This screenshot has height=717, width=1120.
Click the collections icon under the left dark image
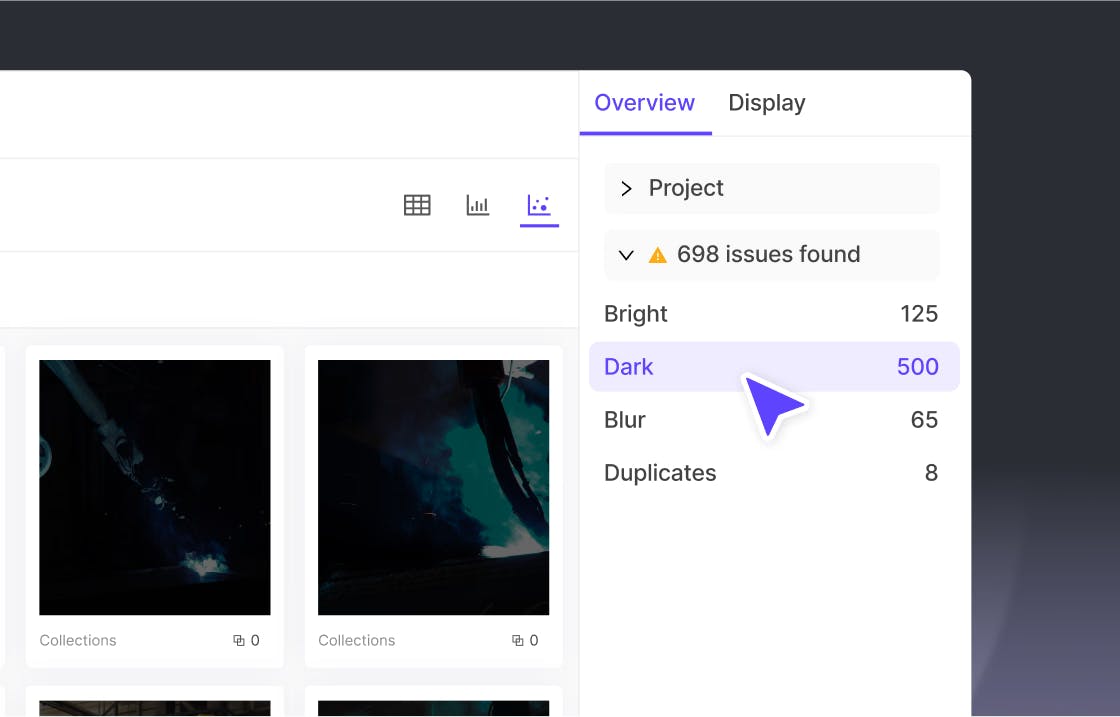click(239, 641)
